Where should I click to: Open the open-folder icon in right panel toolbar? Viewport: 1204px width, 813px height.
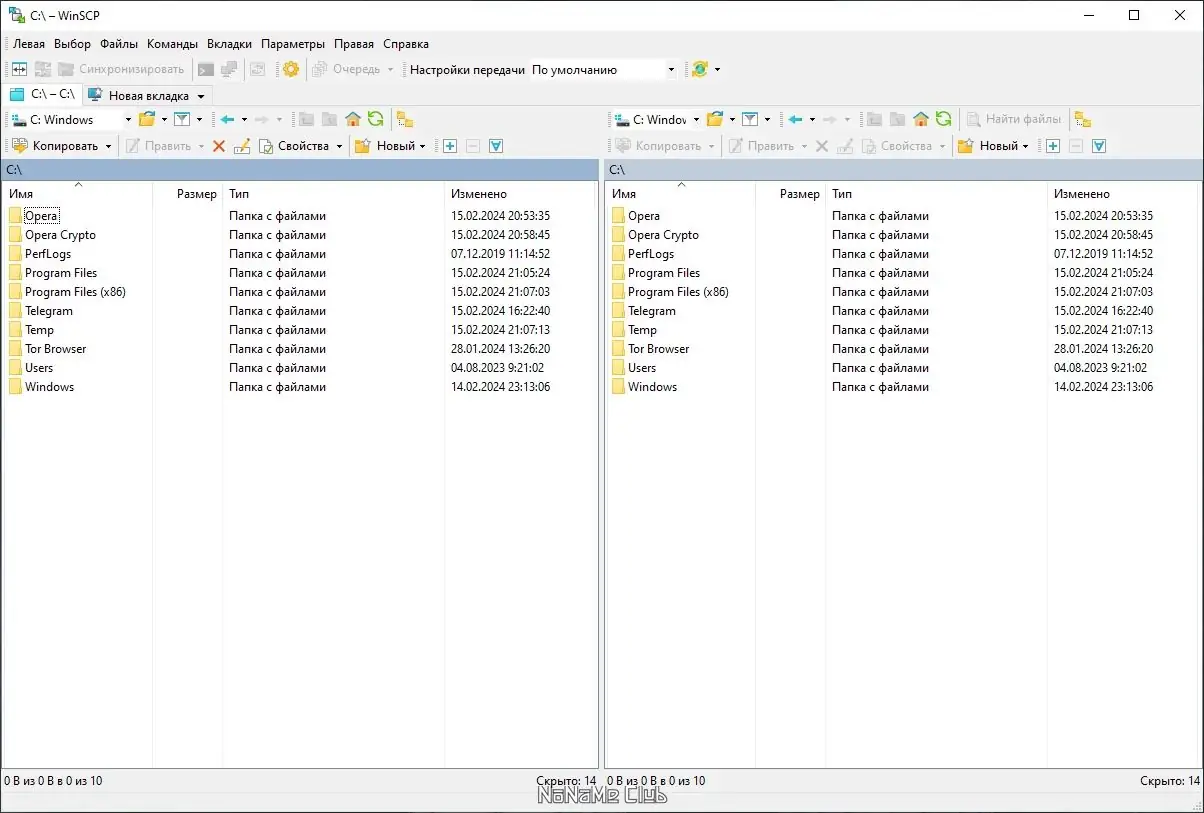click(x=715, y=119)
